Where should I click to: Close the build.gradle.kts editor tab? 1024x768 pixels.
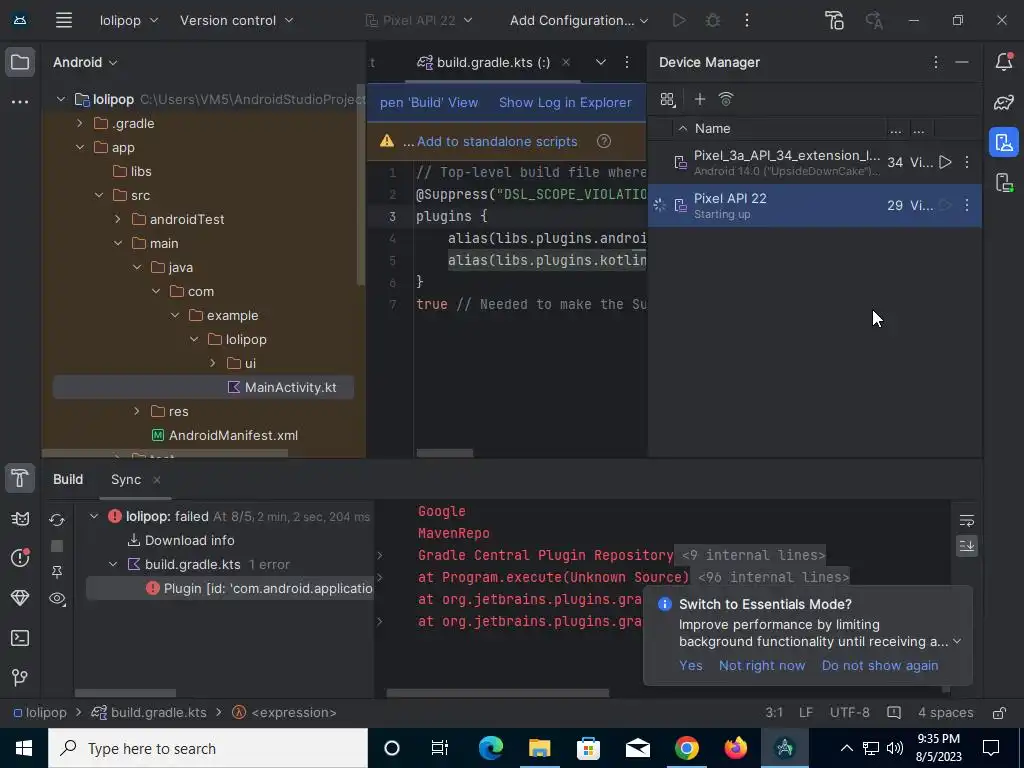click(566, 62)
